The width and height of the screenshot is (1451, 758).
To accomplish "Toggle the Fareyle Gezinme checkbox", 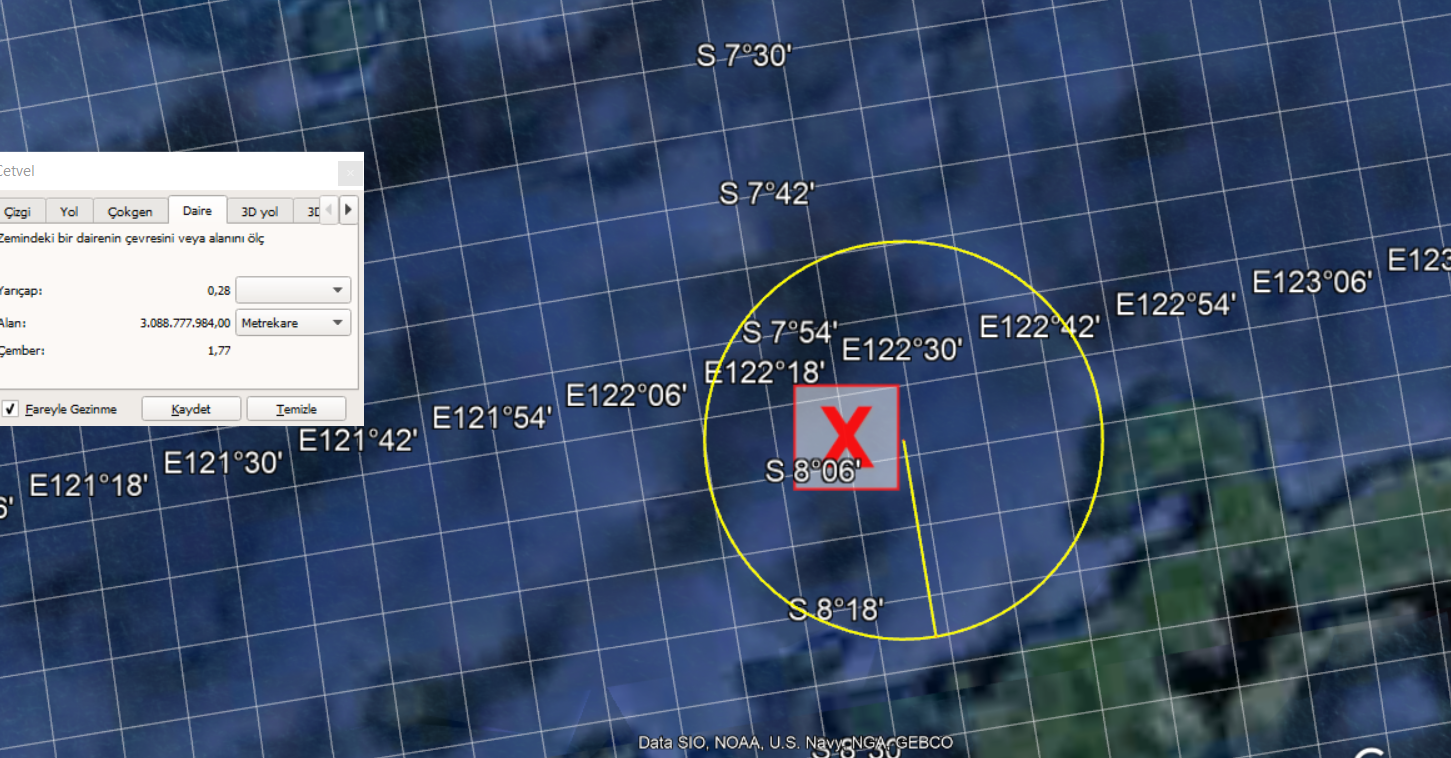I will [x=10, y=409].
